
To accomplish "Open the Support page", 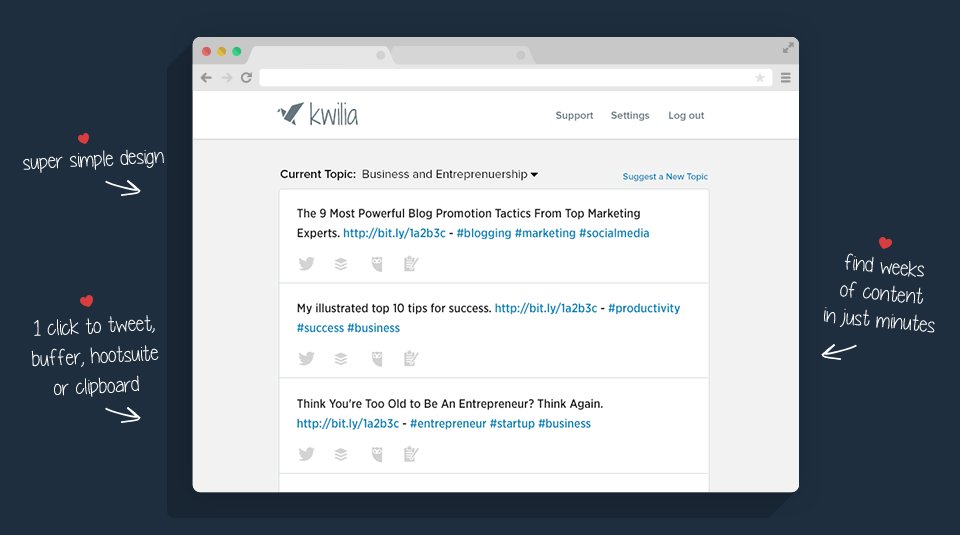I will (x=574, y=115).
